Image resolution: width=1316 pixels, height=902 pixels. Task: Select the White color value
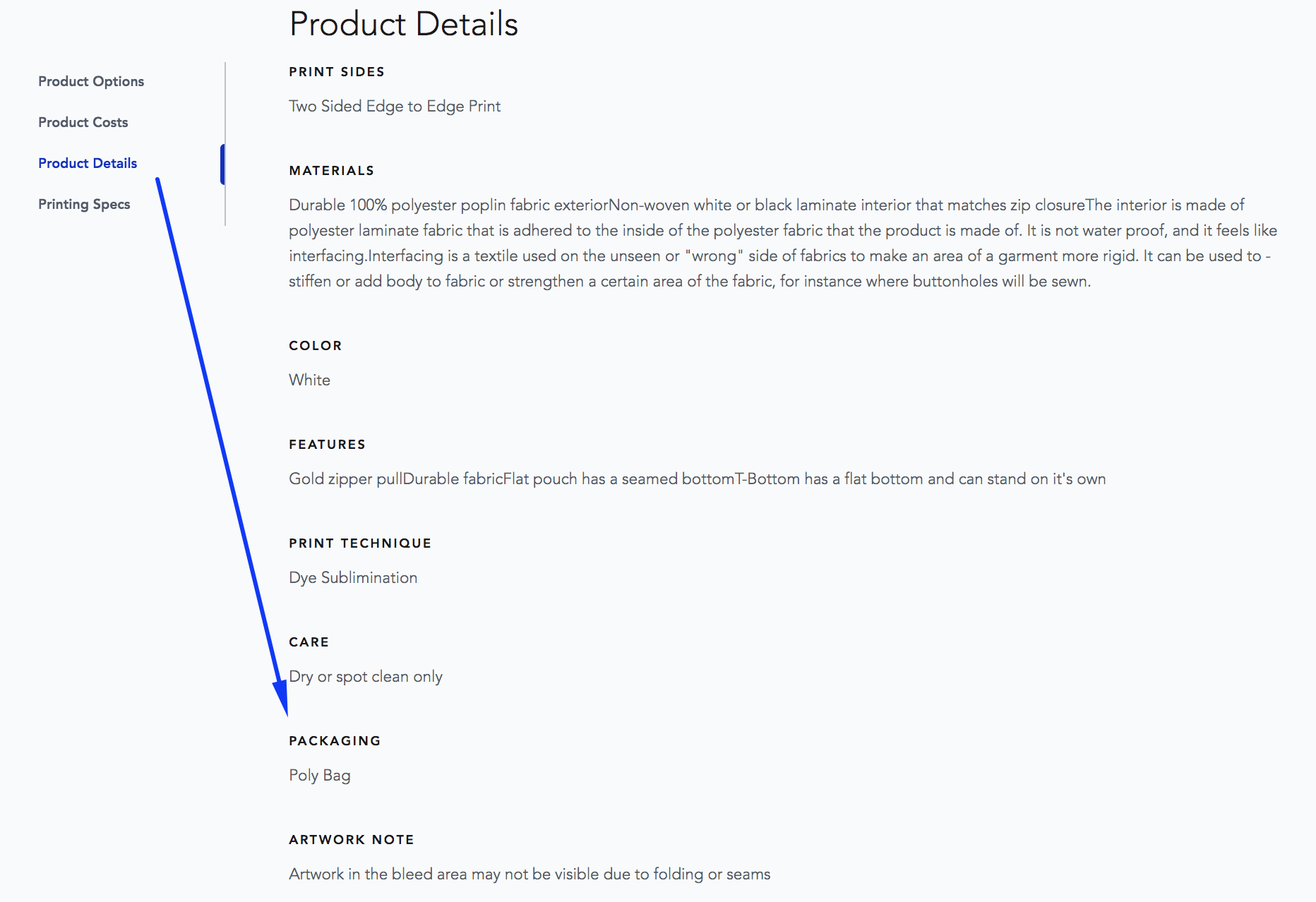pos(309,379)
